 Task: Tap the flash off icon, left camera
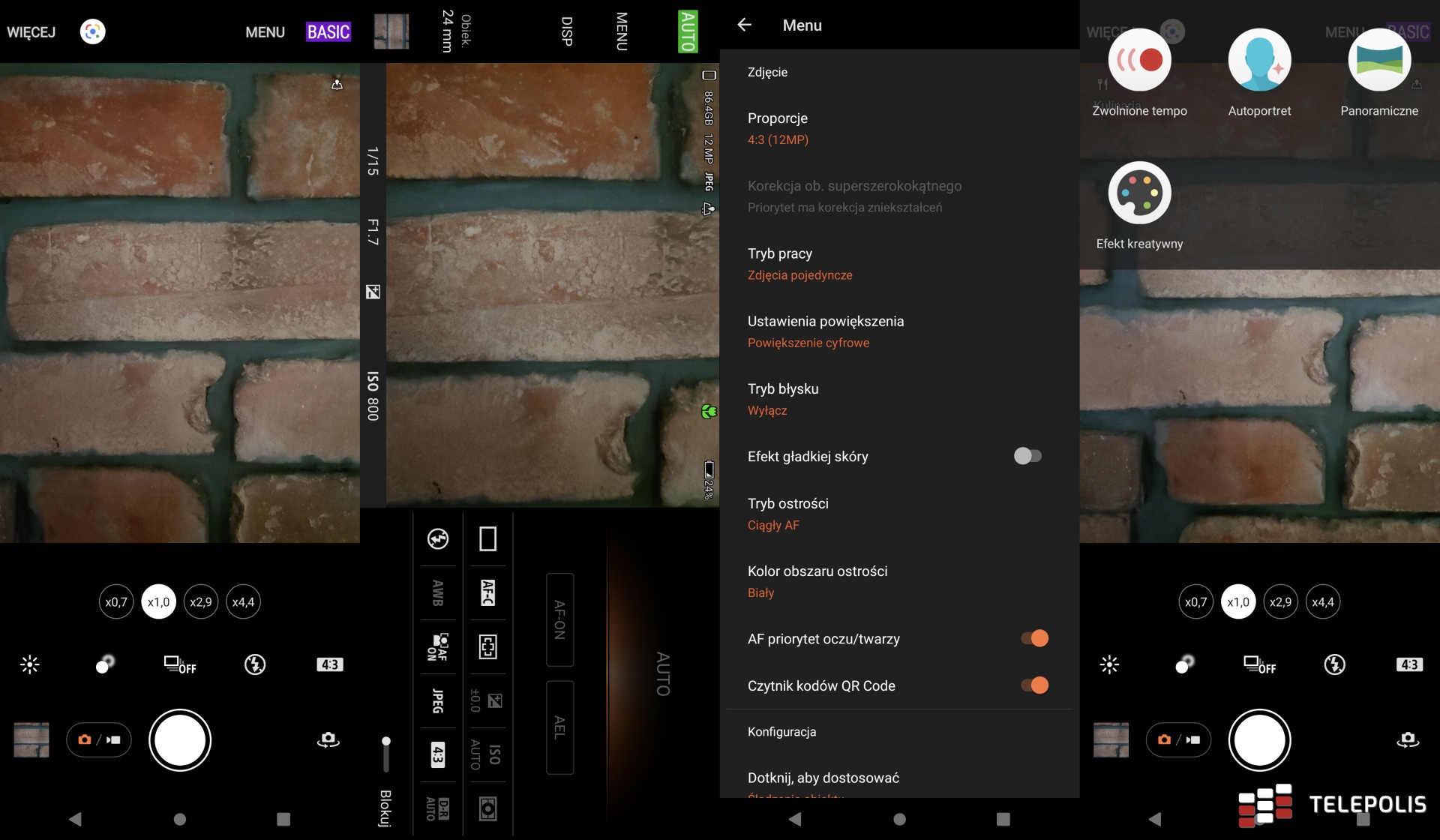[255, 664]
